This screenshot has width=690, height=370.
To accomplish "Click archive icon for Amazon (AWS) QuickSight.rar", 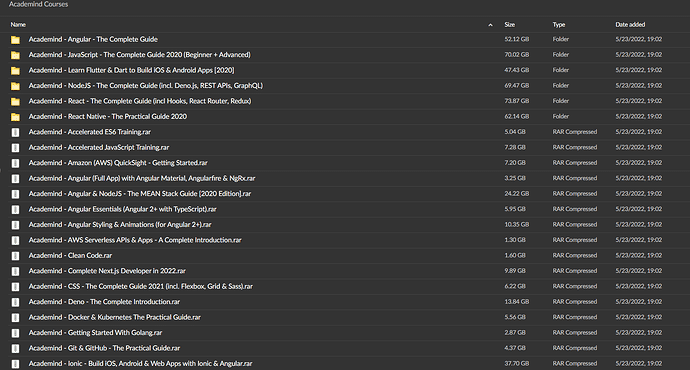I will click(15, 163).
